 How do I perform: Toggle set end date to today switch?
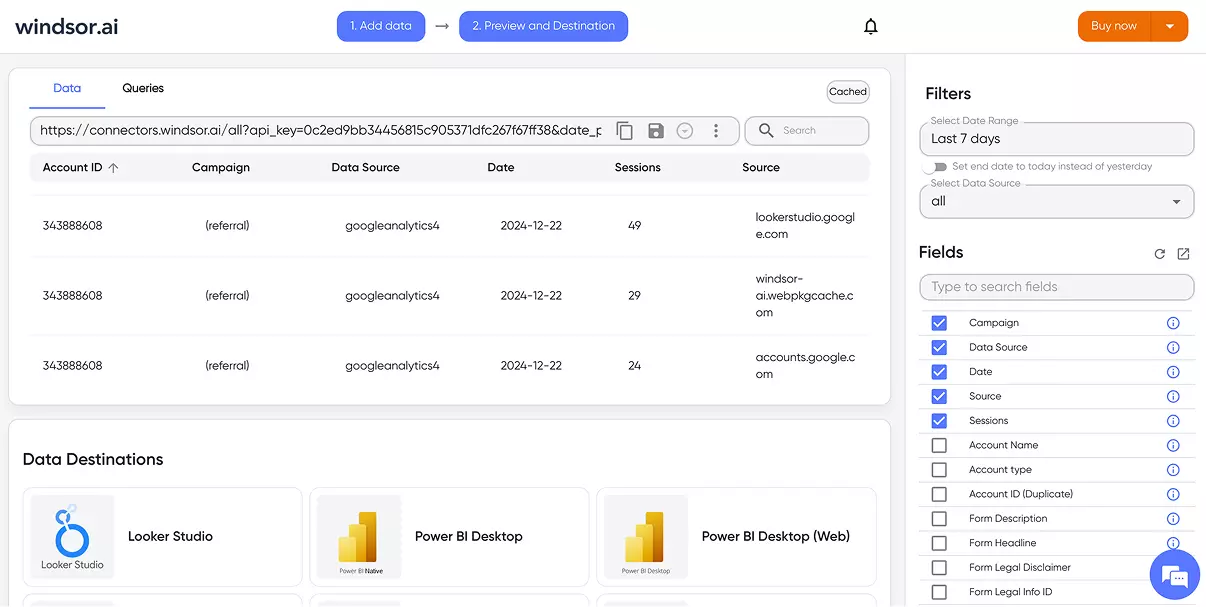(936, 167)
